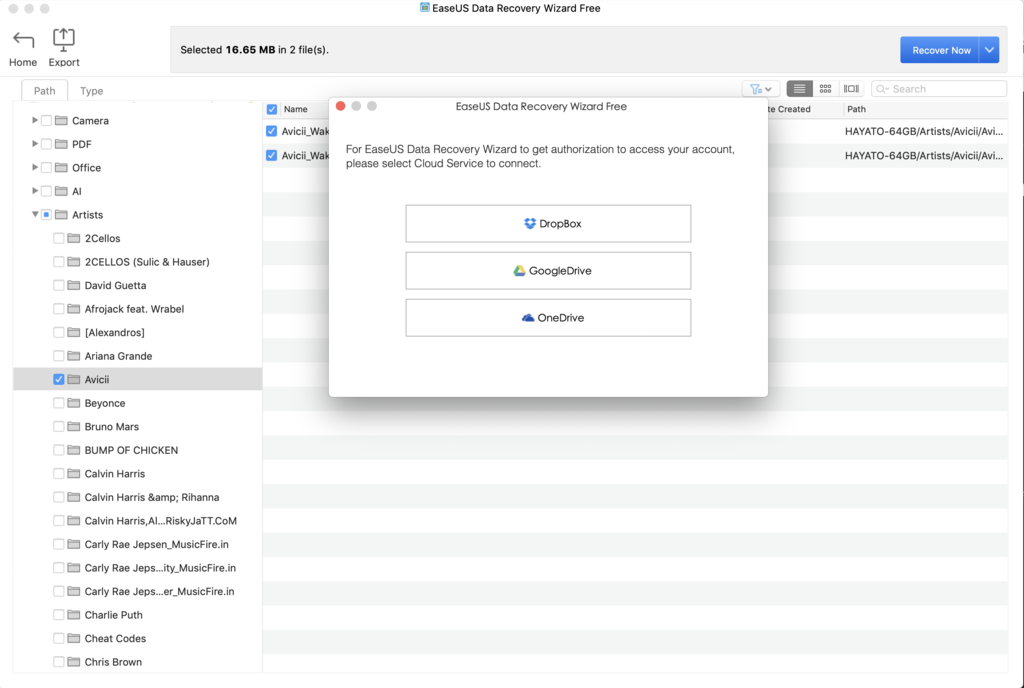Select DropBox as the cloud service

point(548,223)
